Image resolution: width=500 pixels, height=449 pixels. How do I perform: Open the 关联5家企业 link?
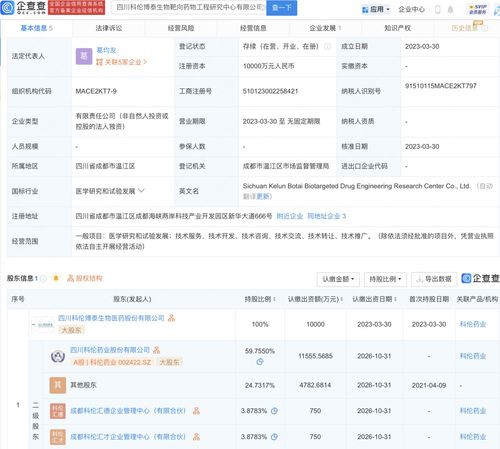[121, 62]
